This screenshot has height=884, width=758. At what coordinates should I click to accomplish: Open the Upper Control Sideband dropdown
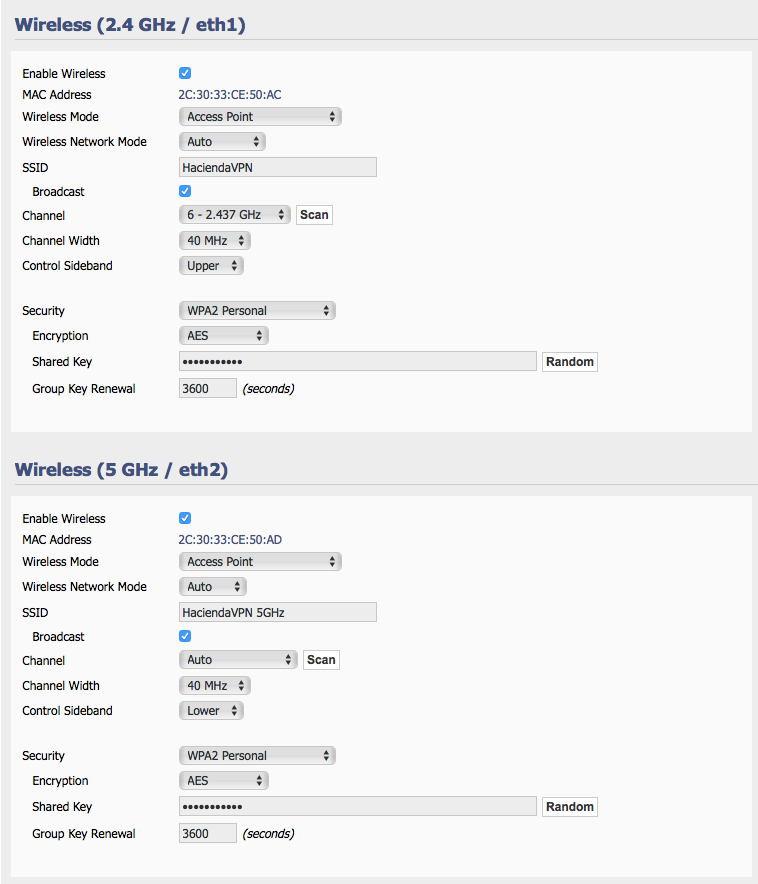[x=211, y=266]
